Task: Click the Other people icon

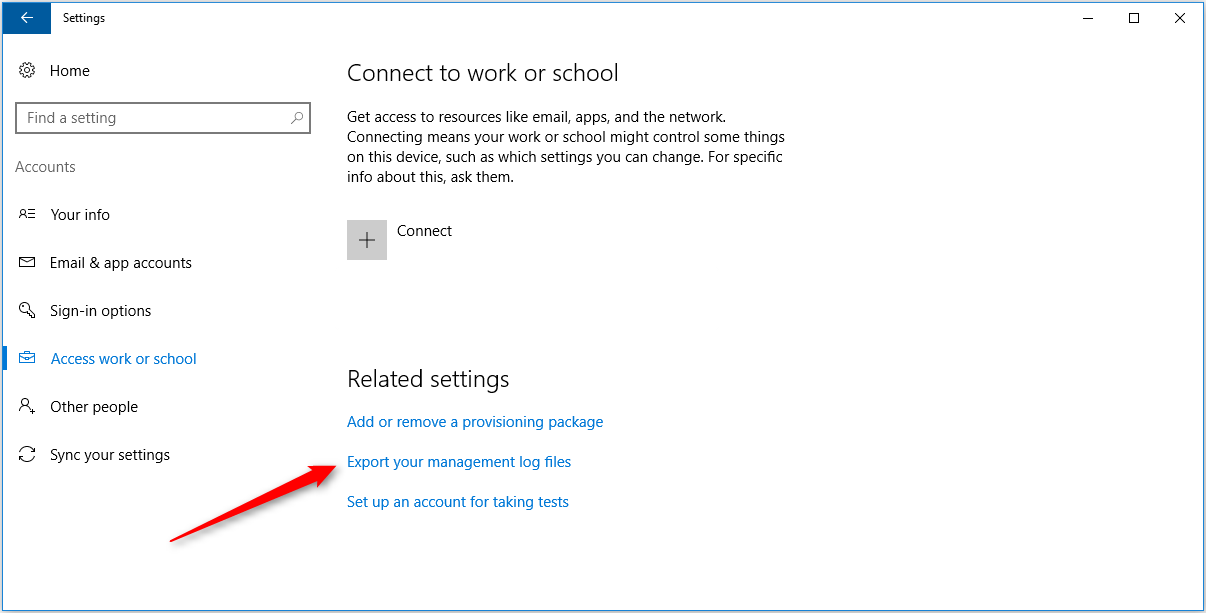Action: [28, 407]
